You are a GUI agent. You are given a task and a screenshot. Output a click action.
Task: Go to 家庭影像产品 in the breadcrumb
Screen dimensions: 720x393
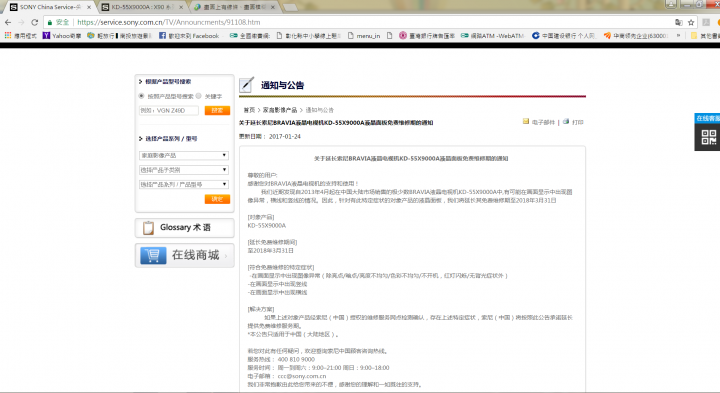pyautogui.click(x=280, y=110)
